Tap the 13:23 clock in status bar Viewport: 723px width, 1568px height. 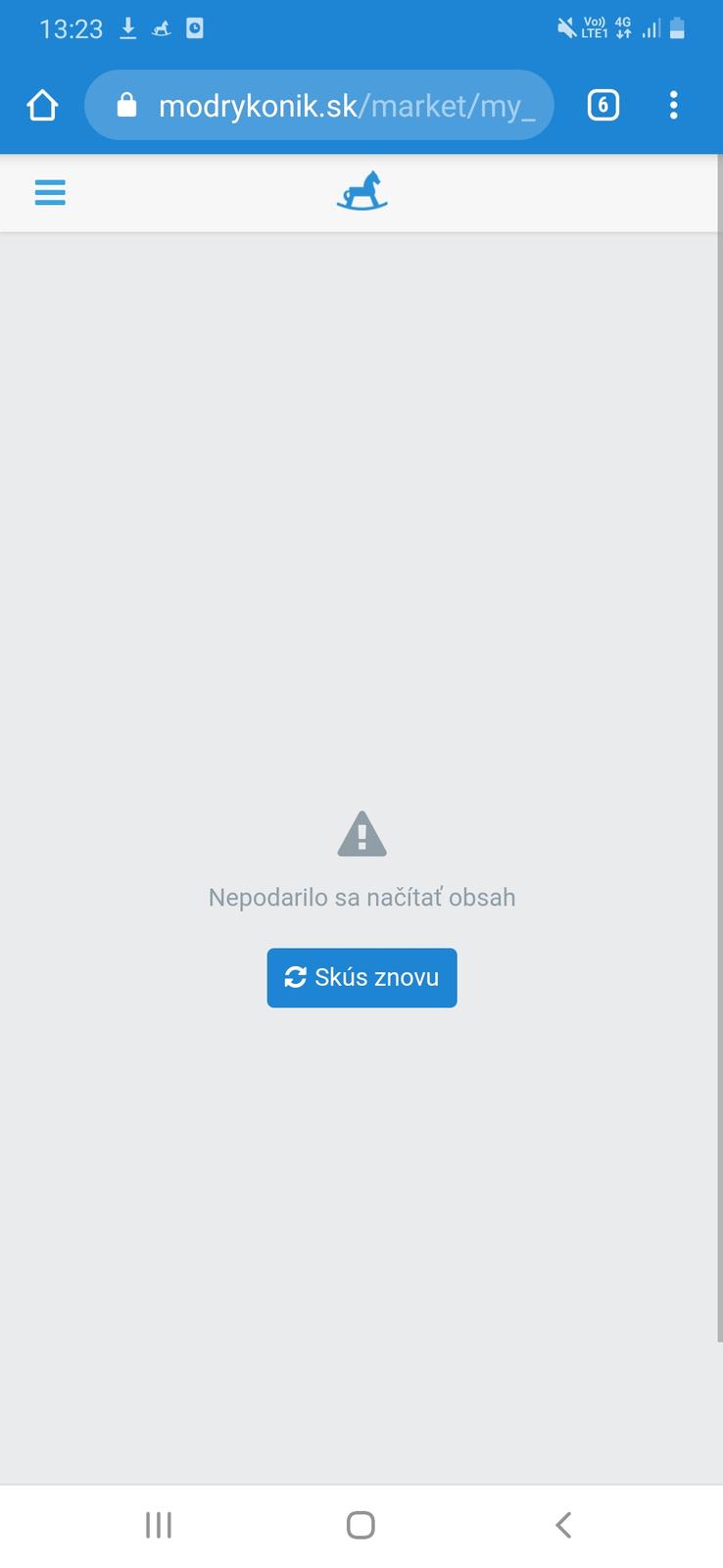(x=71, y=29)
